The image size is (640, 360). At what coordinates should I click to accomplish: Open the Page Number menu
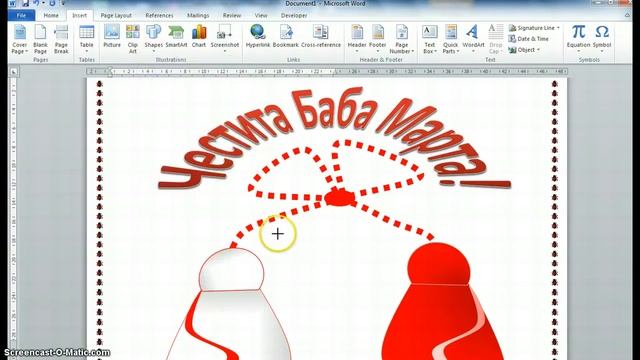click(401, 40)
